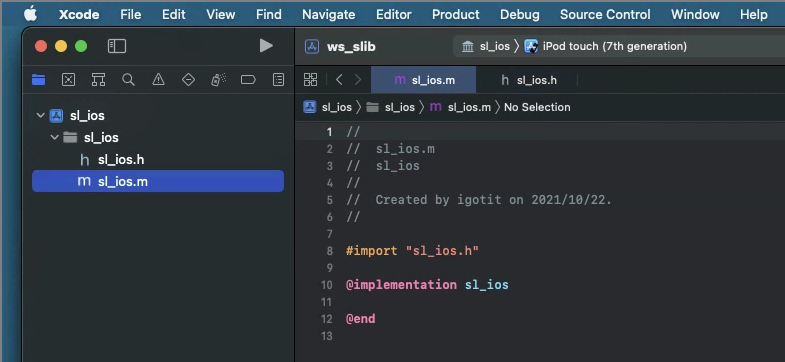
Task: Click the ws_slib workspace title
Action: click(351, 47)
